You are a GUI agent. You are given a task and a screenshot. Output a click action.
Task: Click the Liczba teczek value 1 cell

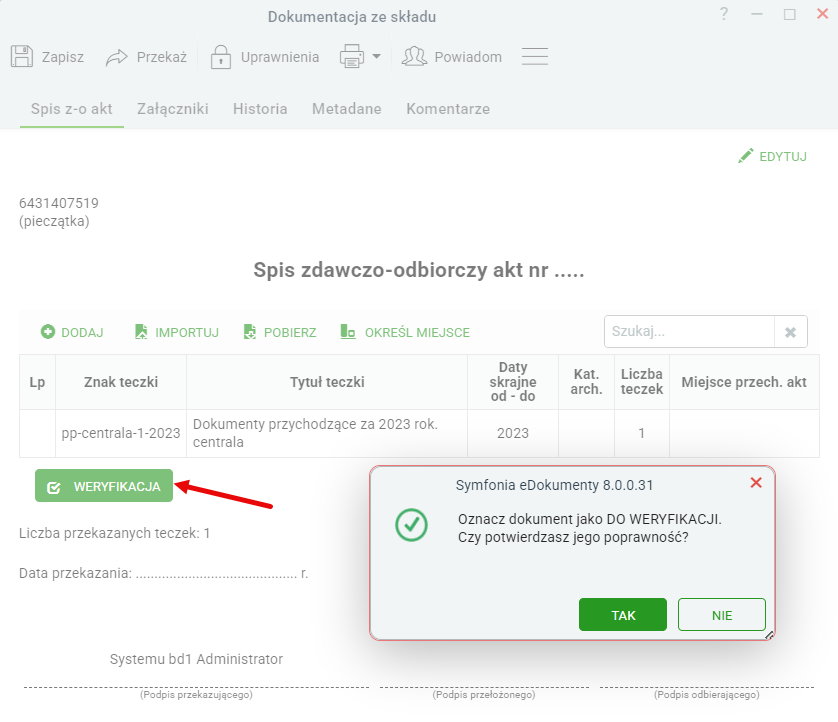coord(641,433)
